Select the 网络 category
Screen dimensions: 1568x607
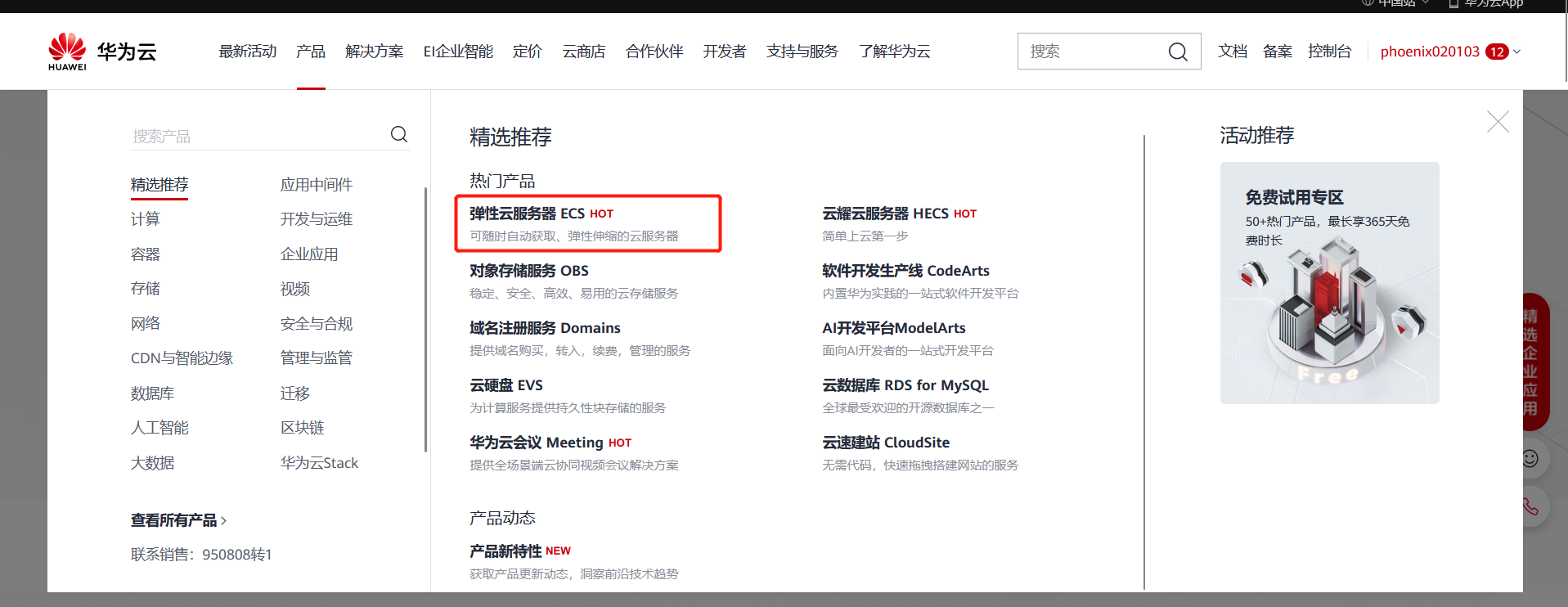pos(146,324)
